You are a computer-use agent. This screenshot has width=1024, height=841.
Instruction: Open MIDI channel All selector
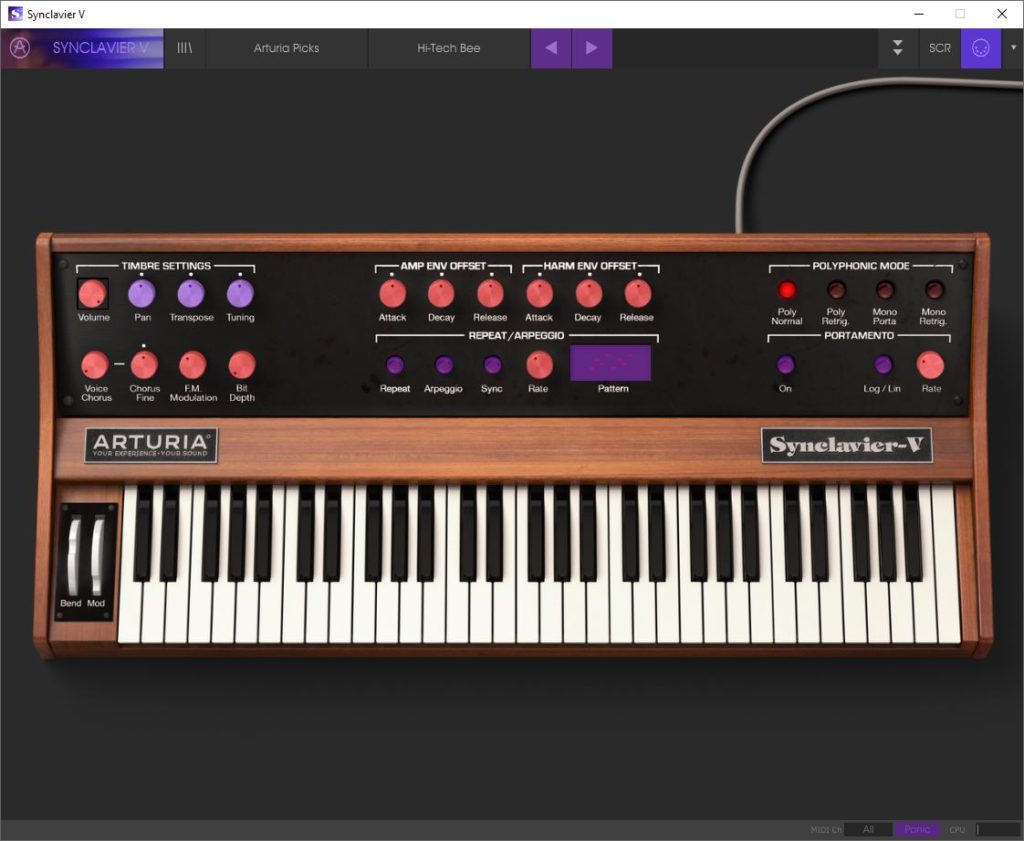click(868, 829)
